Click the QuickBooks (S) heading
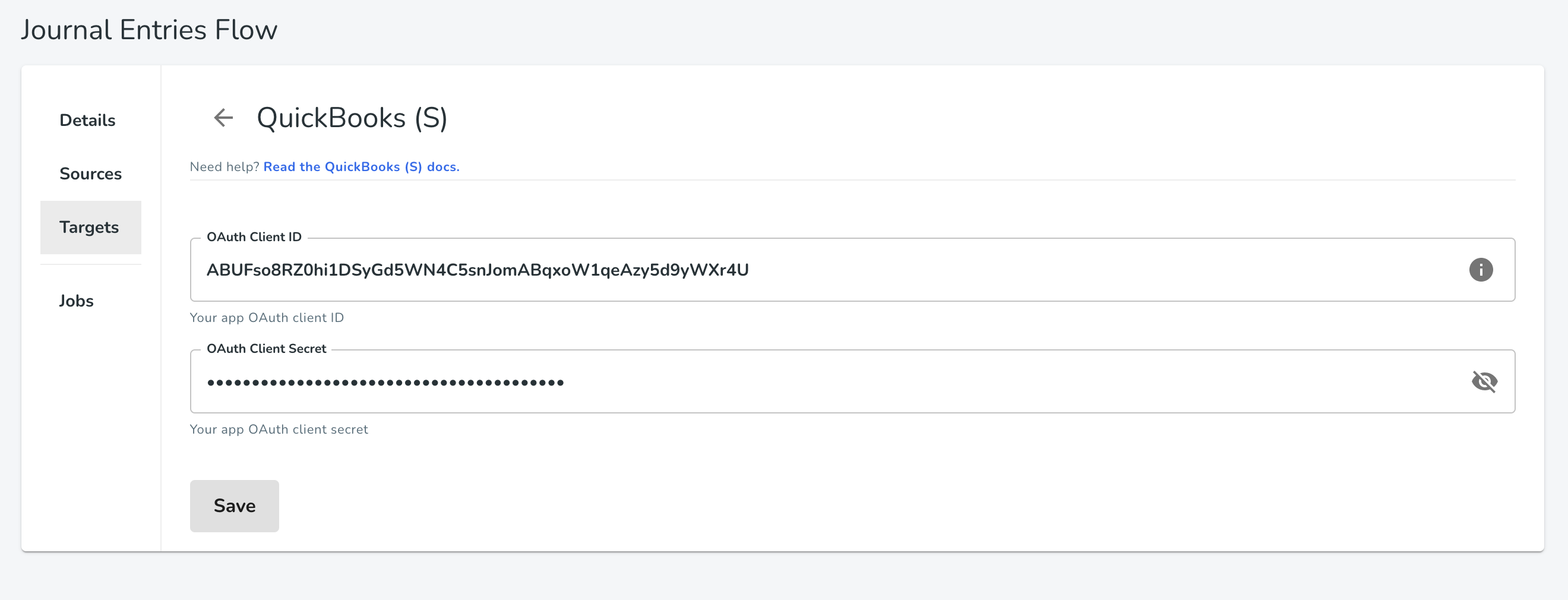The width and height of the screenshot is (1568, 600). (x=352, y=118)
